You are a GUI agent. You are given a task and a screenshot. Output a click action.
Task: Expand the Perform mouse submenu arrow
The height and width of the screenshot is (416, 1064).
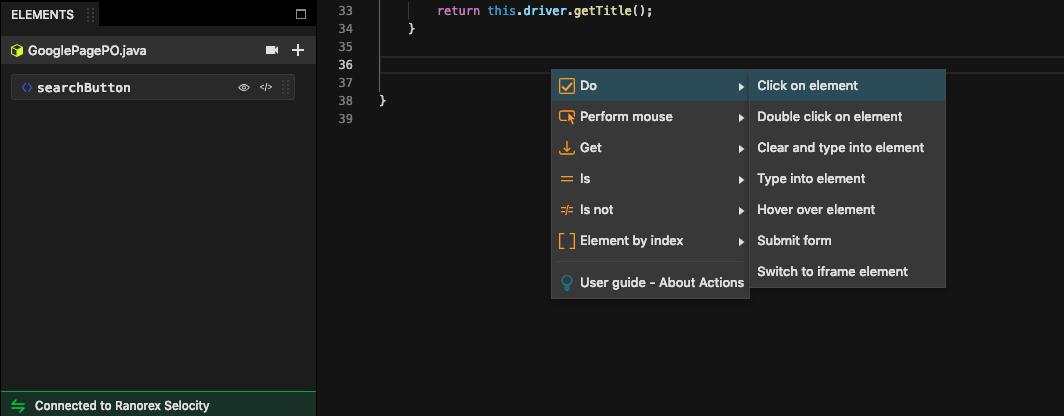pyautogui.click(x=741, y=118)
